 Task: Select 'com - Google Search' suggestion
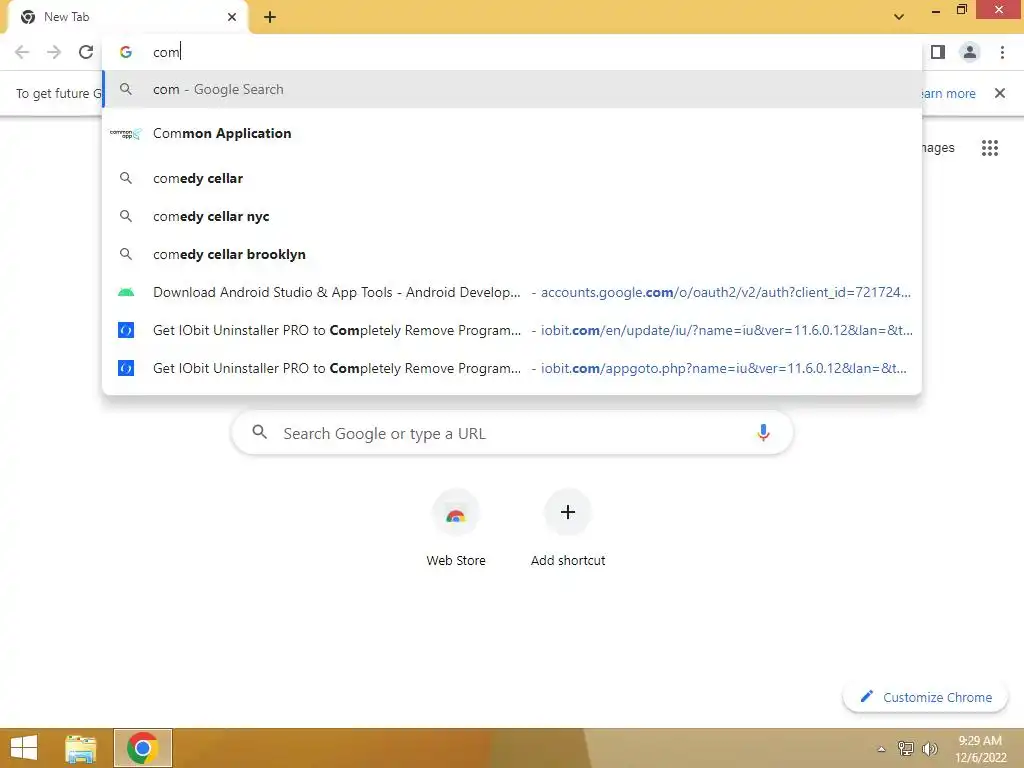click(x=513, y=89)
